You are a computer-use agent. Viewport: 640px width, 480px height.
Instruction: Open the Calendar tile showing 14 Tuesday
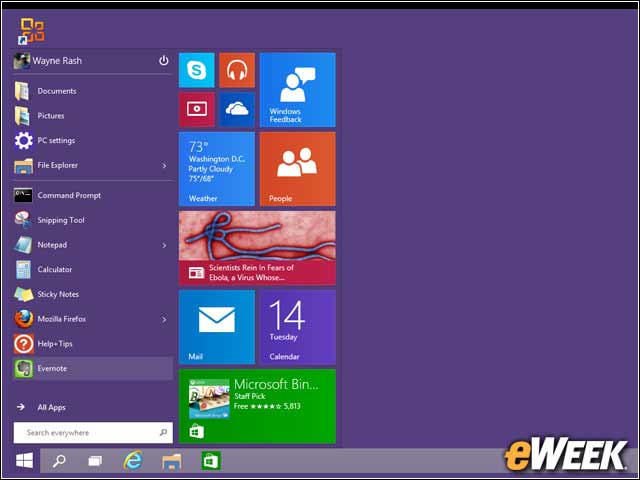point(298,327)
